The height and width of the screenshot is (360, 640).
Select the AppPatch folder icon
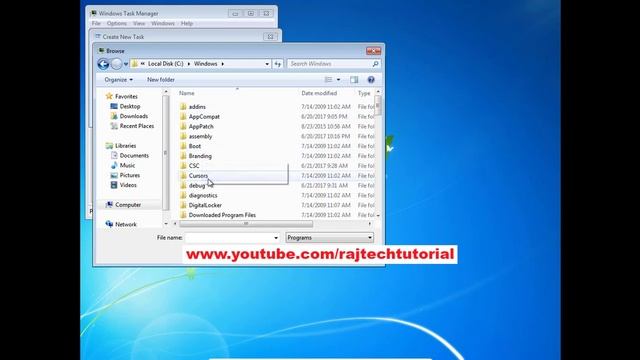pyautogui.click(x=183, y=126)
